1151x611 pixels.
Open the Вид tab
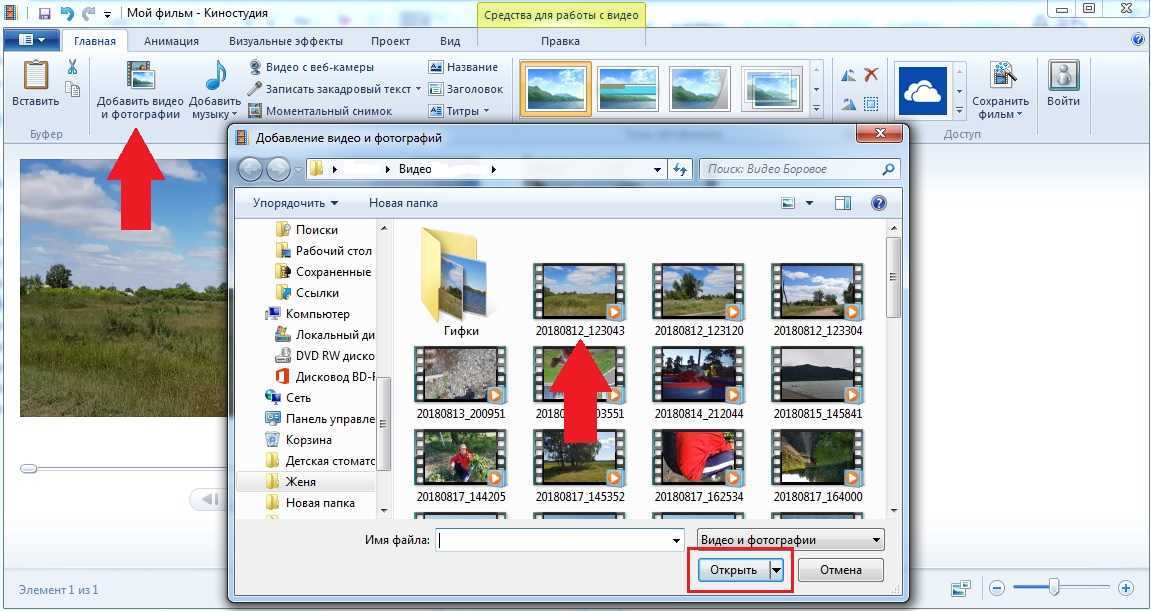[x=450, y=41]
